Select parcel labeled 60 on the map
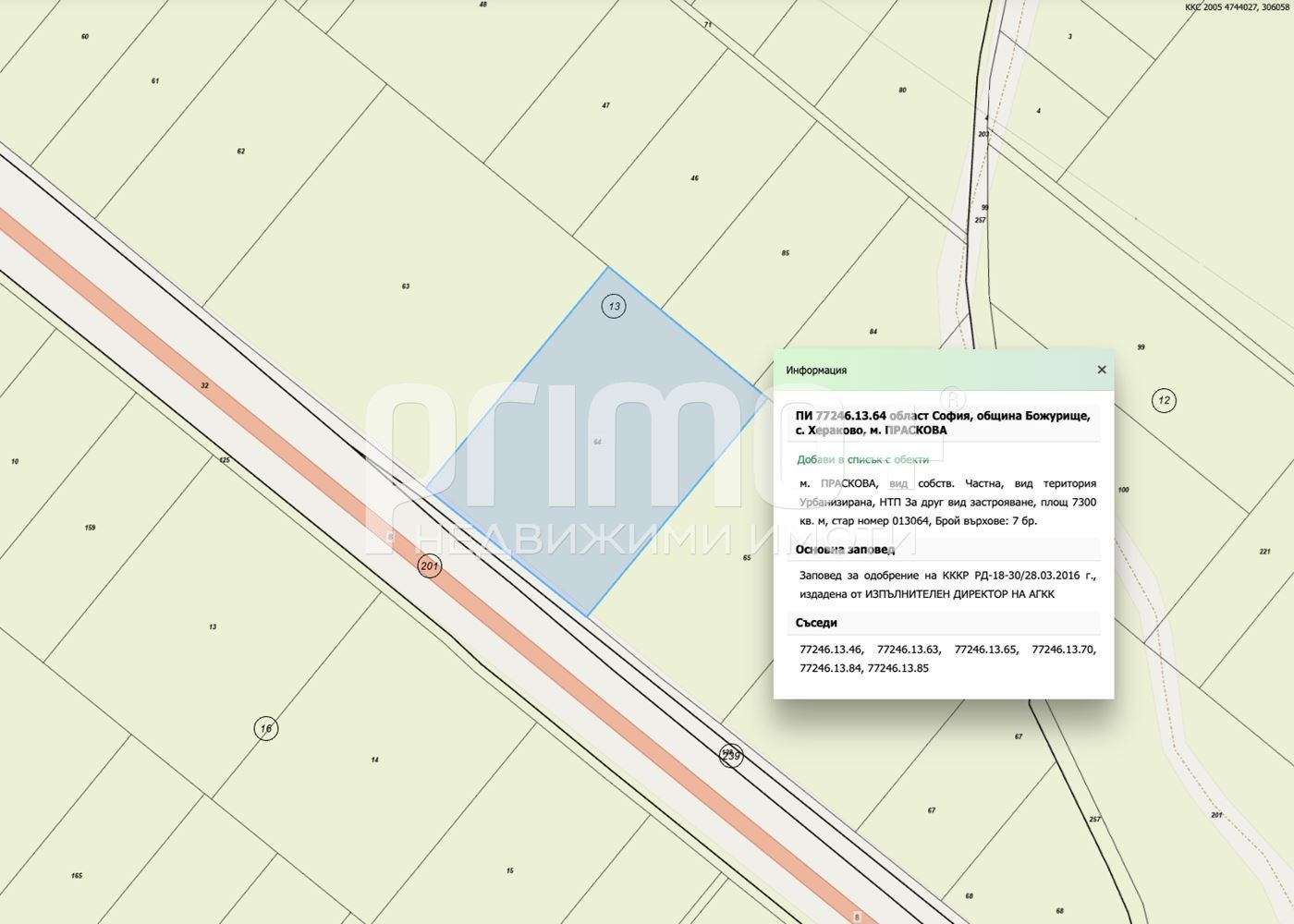 click(x=85, y=37)
